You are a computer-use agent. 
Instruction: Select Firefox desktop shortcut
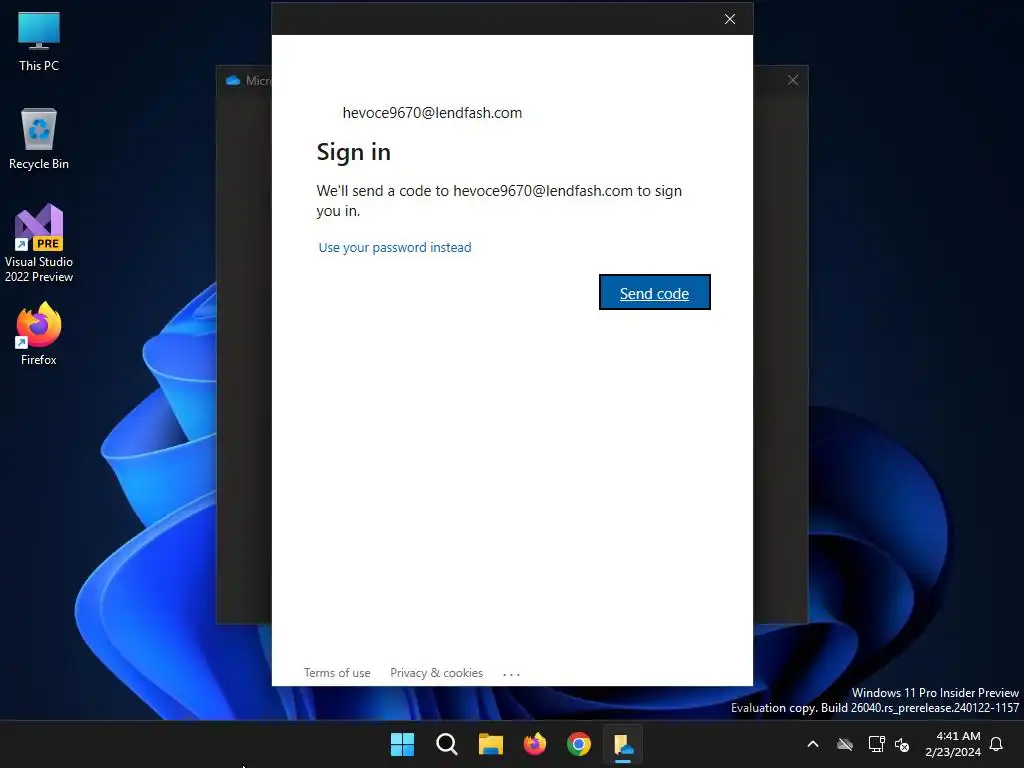click(39, 334)
